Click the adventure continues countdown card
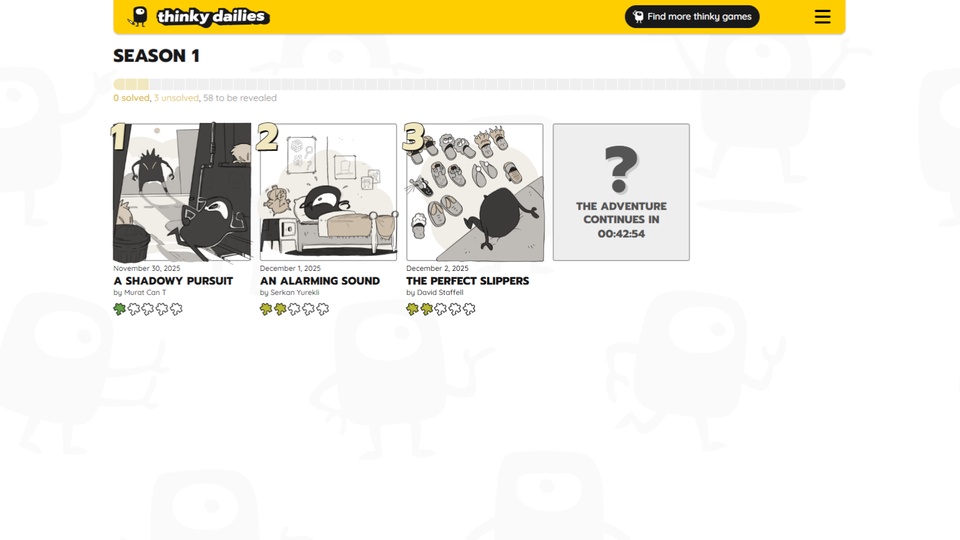The image size is (960, 540). click(x=621, y=192)
